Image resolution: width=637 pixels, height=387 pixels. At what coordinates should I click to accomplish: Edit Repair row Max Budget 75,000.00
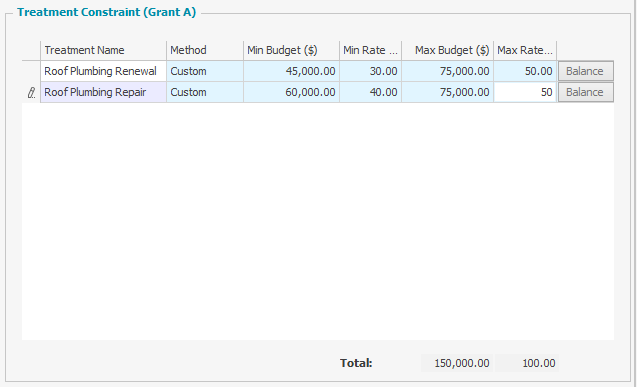448,92
